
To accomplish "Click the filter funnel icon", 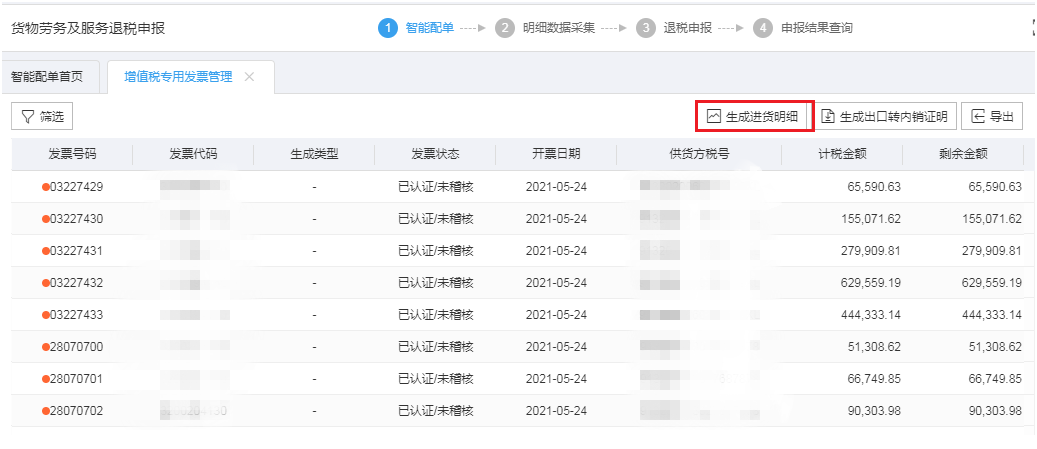I will [x=26, y=117].
